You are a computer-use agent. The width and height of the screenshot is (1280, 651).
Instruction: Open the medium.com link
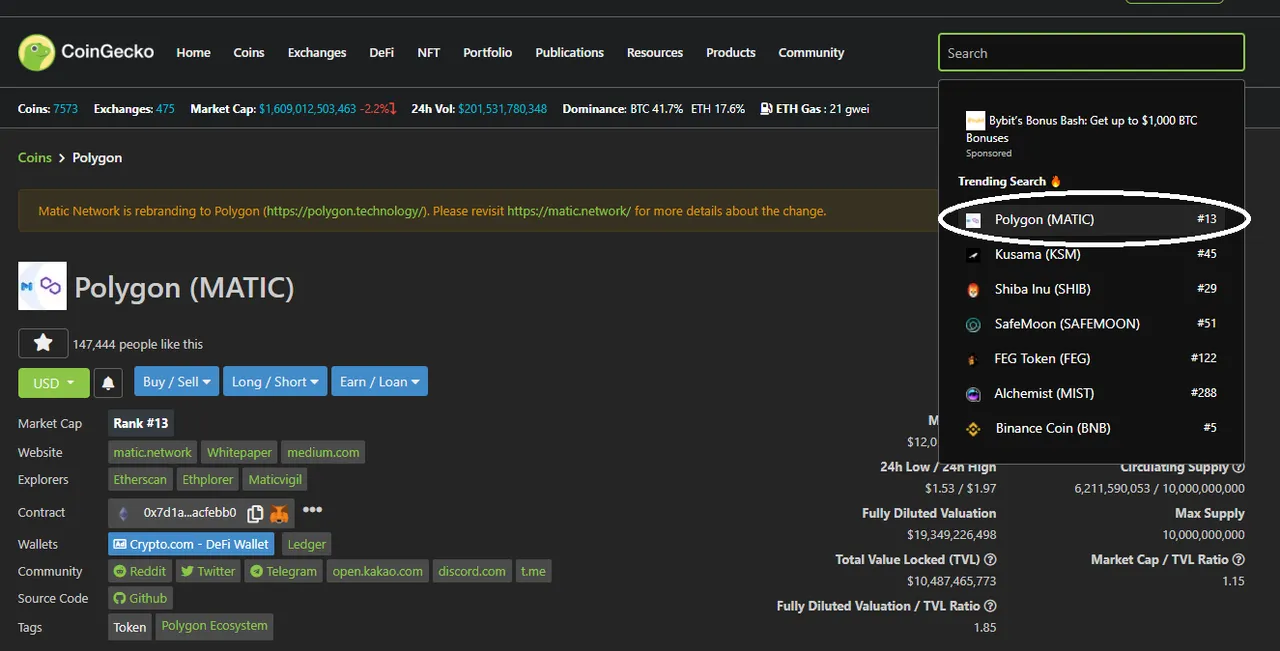323,452
